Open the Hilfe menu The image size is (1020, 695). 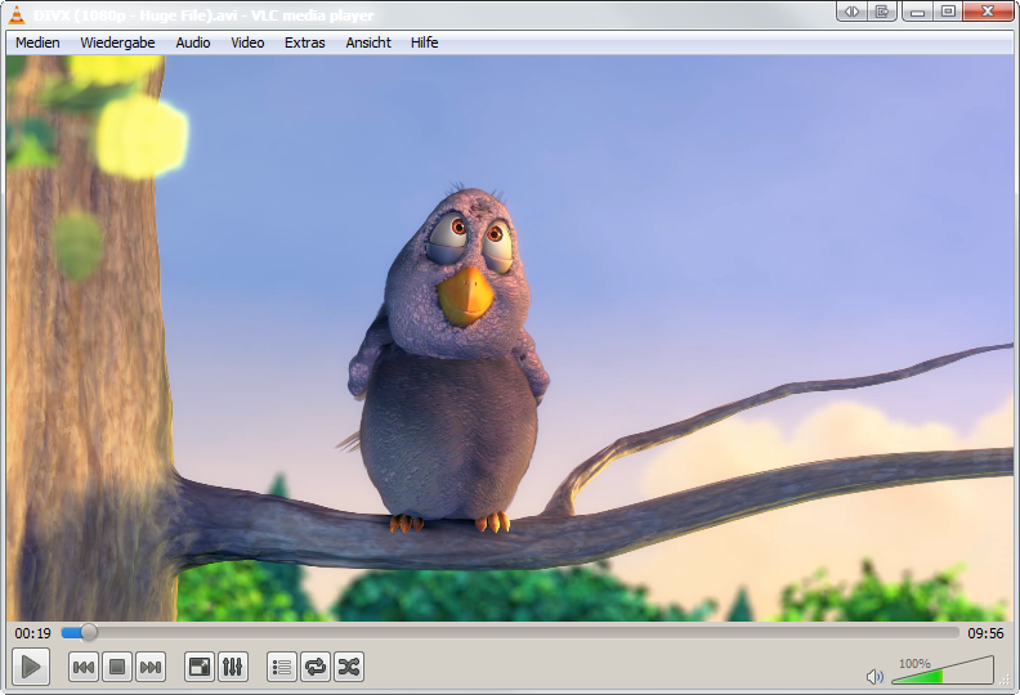[x=425, y=43]
